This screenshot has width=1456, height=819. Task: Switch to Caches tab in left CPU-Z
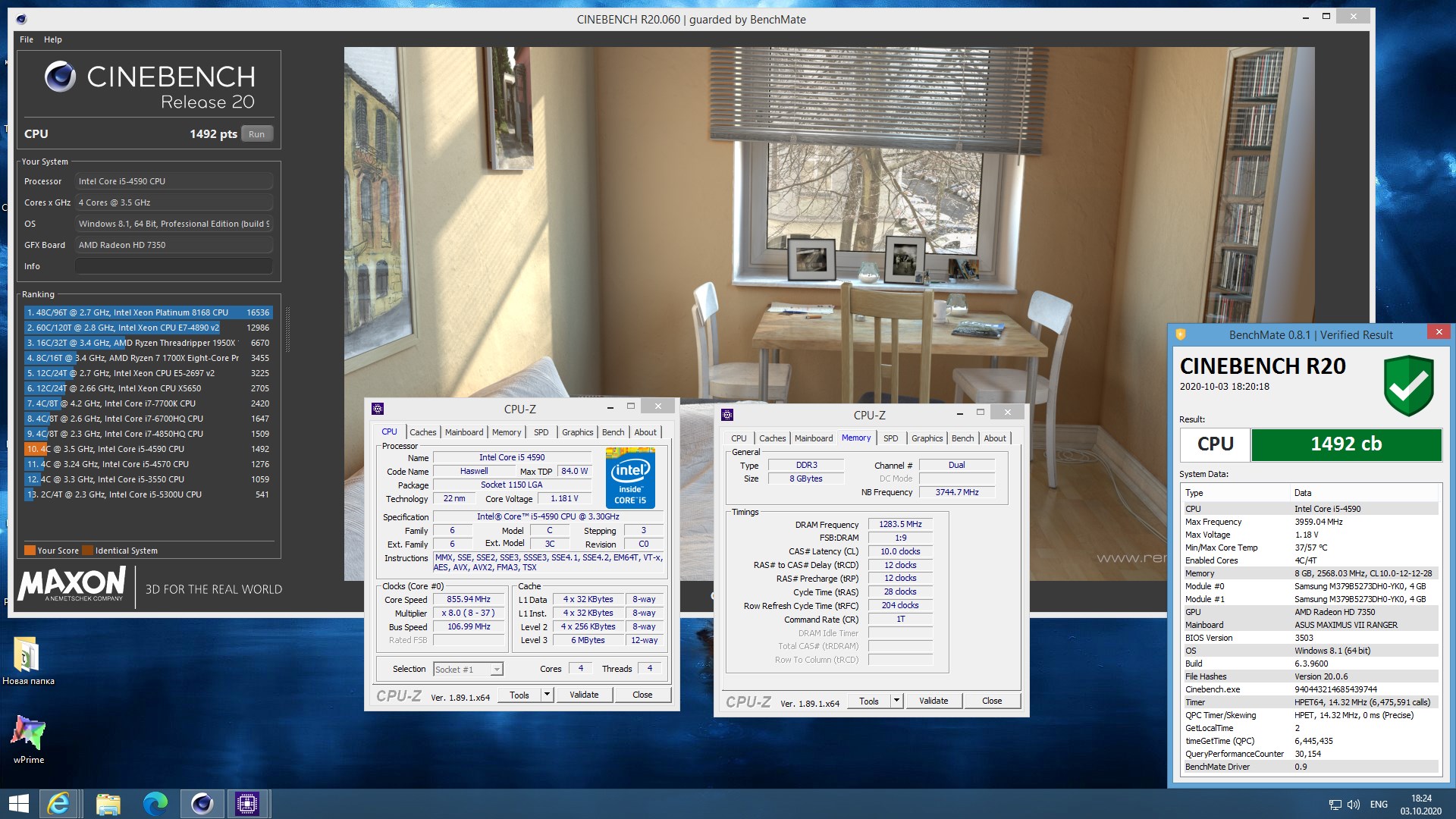423,432
